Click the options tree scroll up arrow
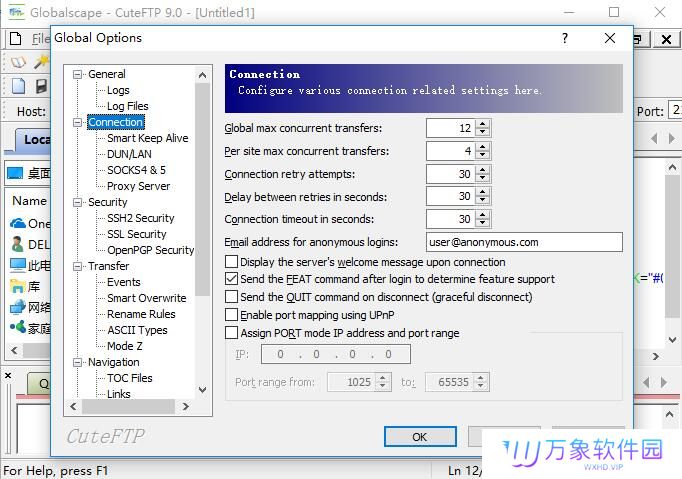682x479 pixels. pyautogui.click(x=202, y=75)
